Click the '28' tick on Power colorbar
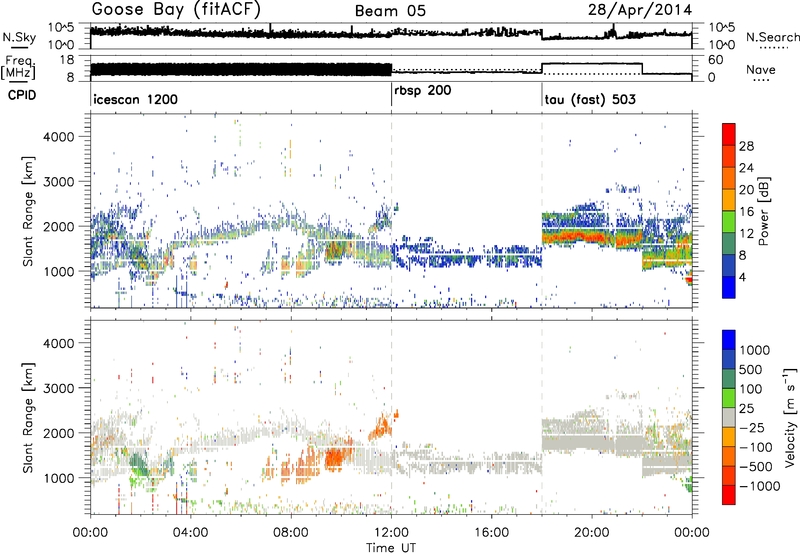This screenshot has width=800, height=554. (746, 146)
